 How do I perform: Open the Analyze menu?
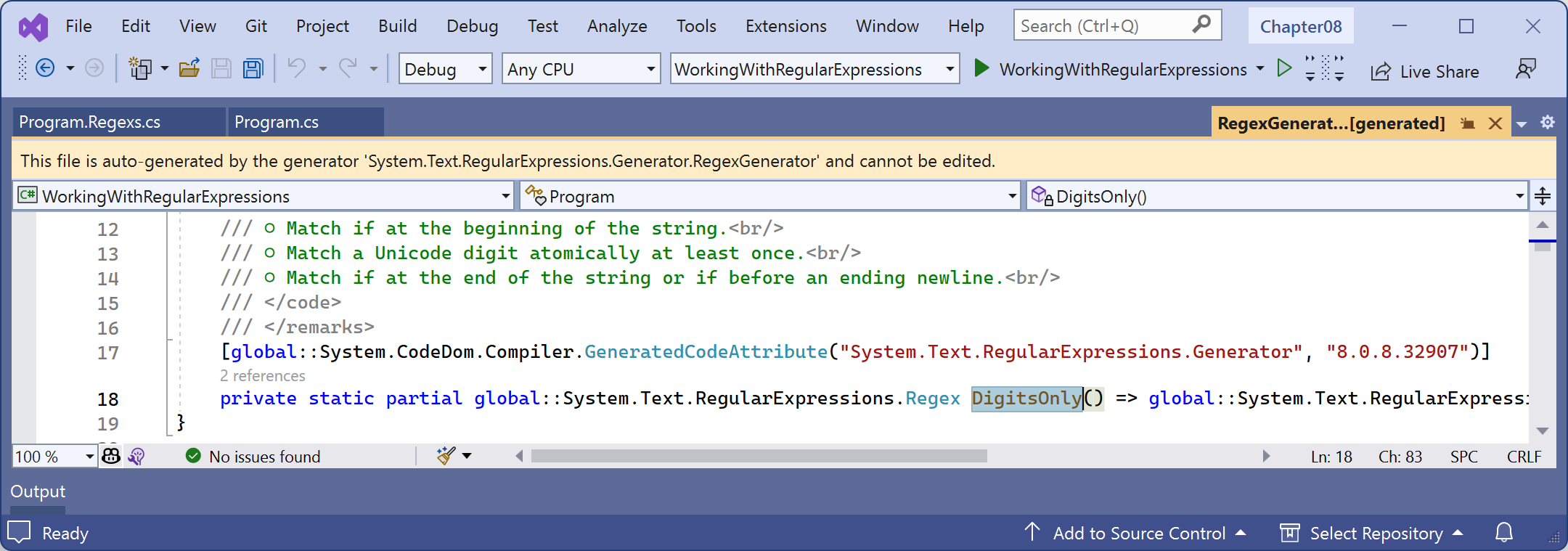click(617, 26)
